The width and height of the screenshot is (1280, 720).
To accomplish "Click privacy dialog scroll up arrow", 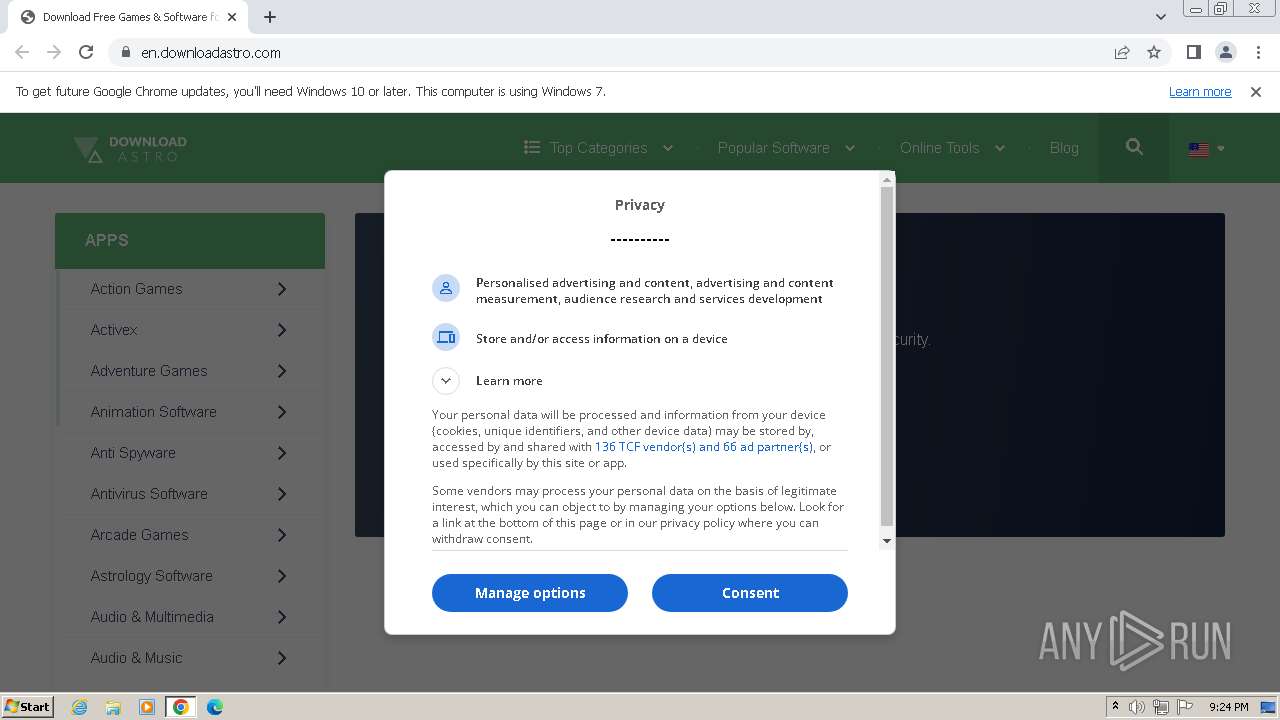I will click(886, 180).
